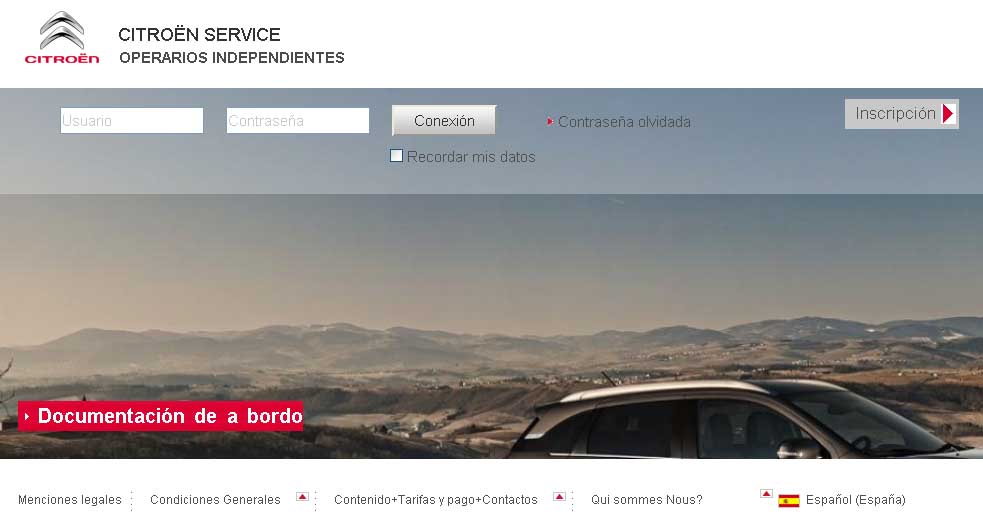Expand arrow next to Condiciones Generales
This screenshot has width=983, height=514.
pyautogui.click(x=302, y=496)
